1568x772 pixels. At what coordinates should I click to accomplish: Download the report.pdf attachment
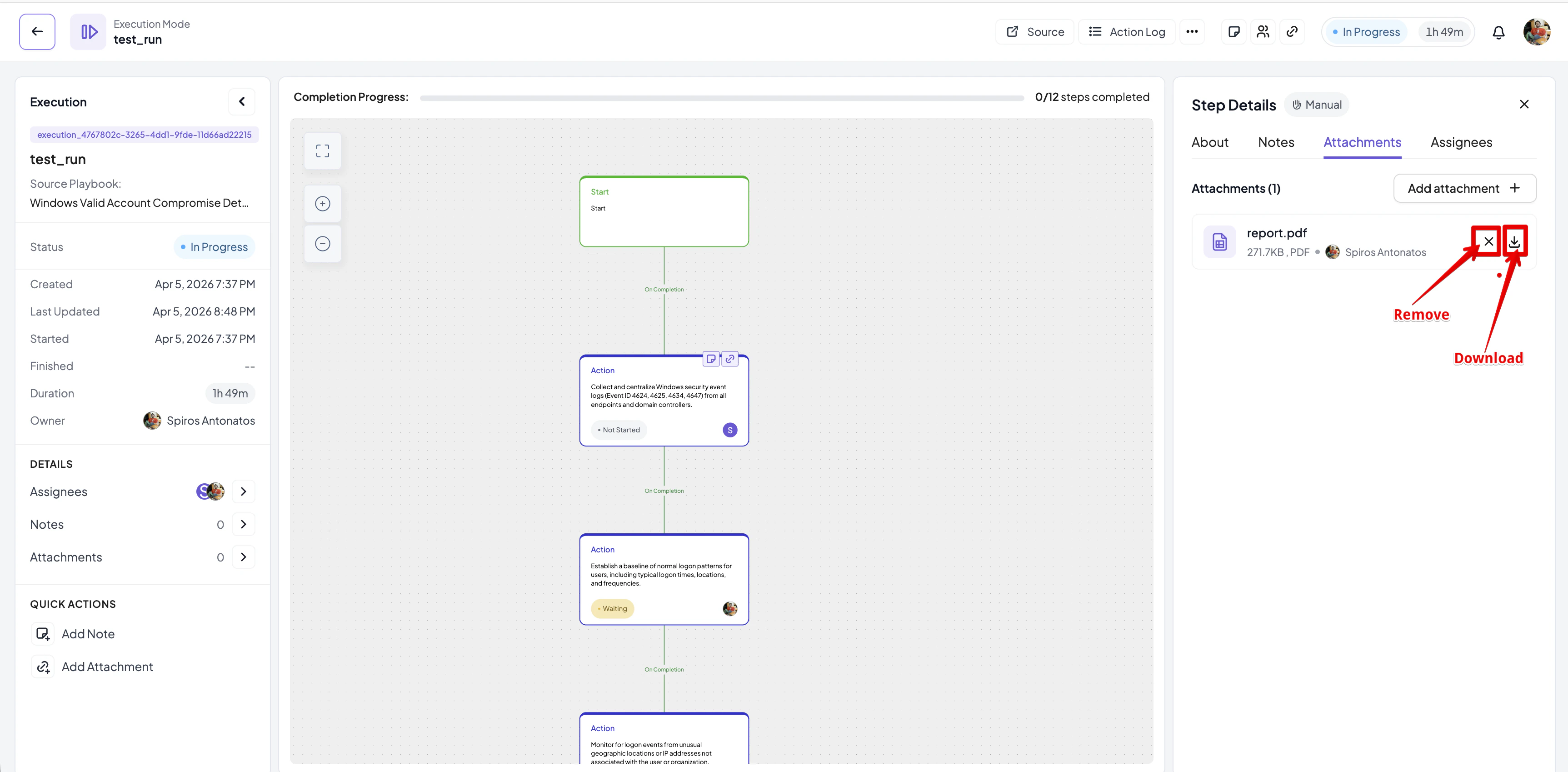(x=1514, y=242)
